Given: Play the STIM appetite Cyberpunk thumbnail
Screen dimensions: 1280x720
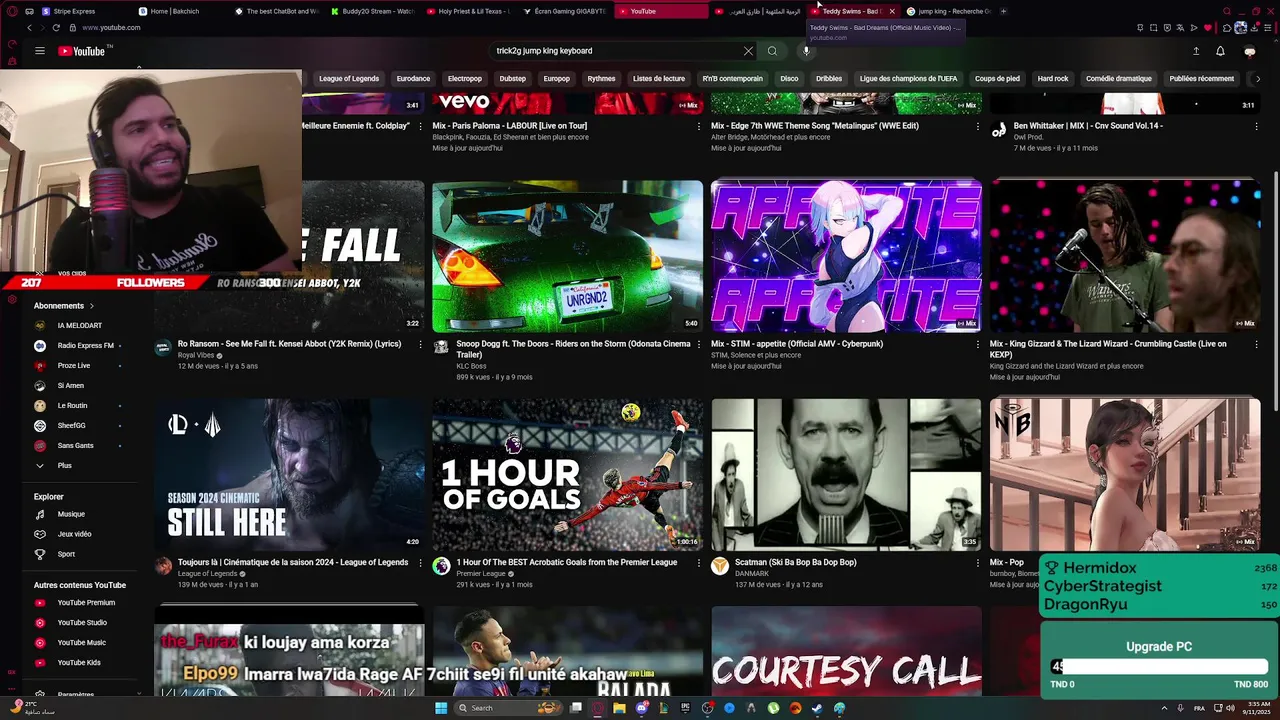Looking at the screenshot, I should (x=846, y=256).
